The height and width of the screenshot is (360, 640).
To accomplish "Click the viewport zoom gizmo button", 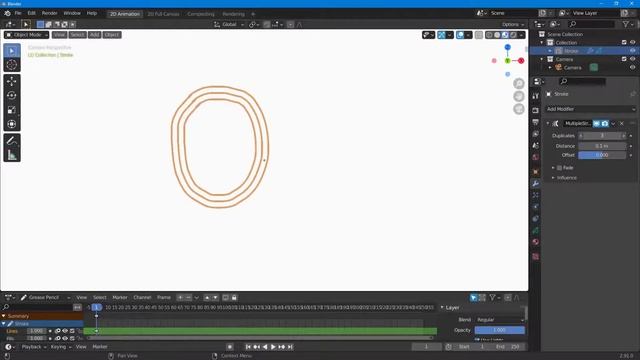I will 519,84.
